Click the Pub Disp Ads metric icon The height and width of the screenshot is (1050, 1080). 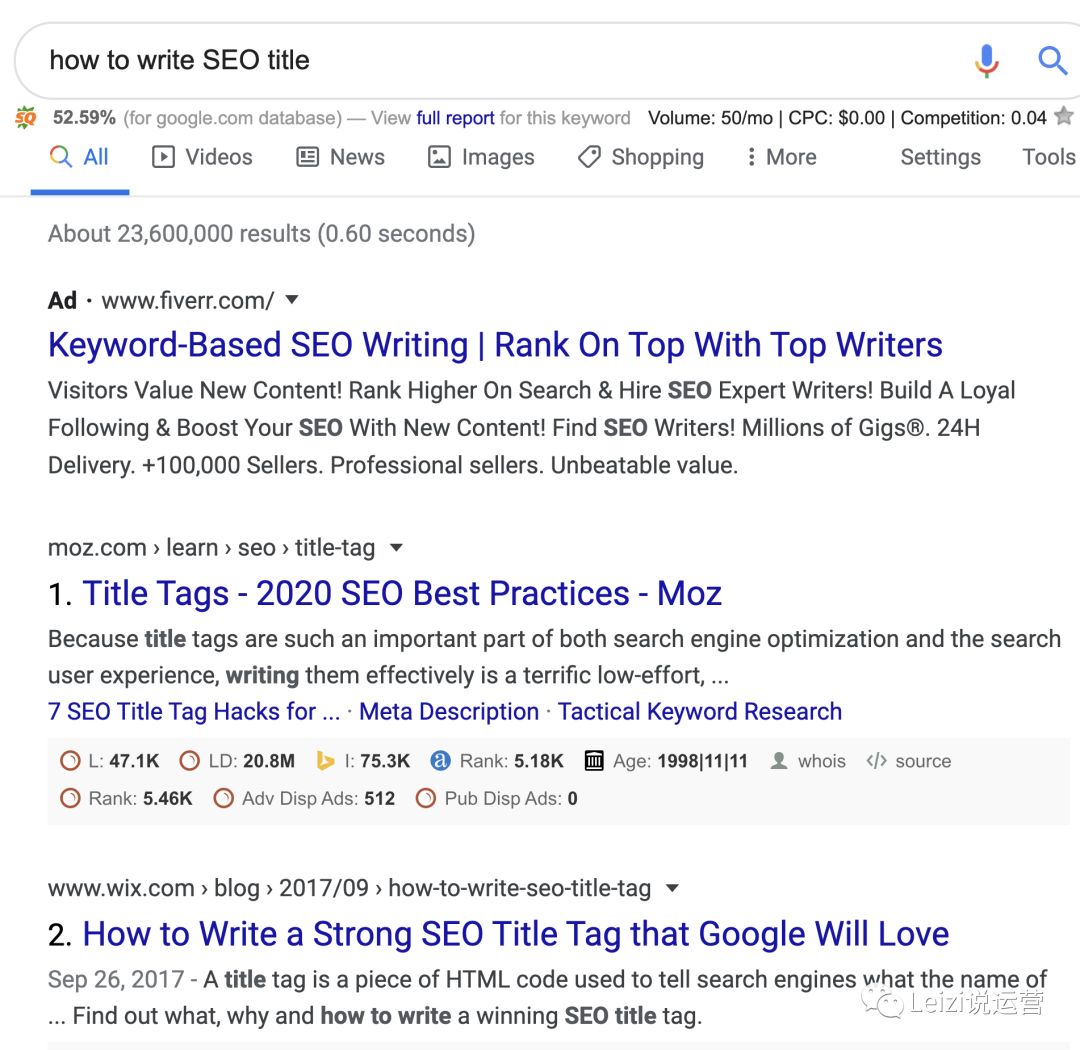pyautogui.click(x=426, y=799)
